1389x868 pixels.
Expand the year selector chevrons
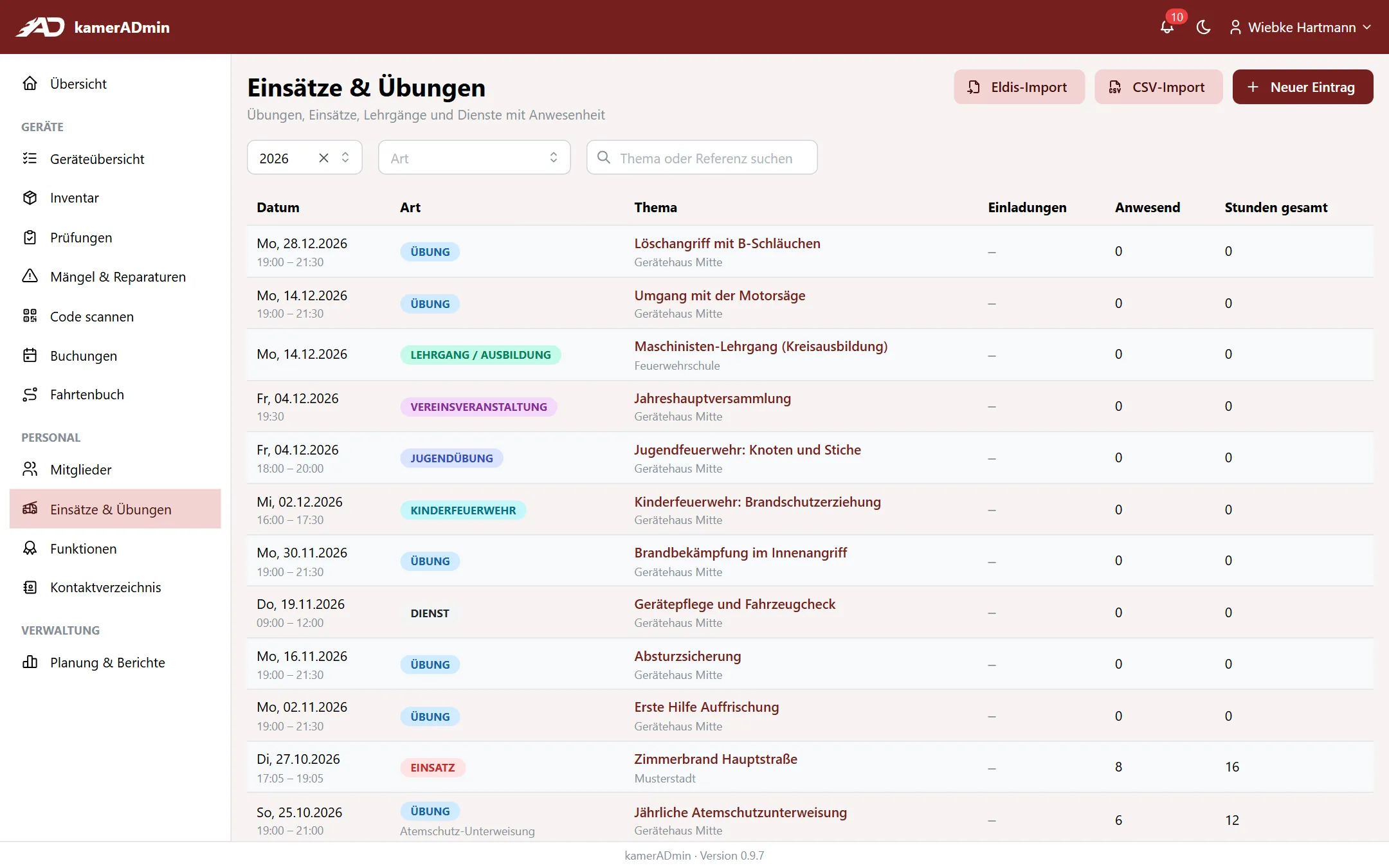[345, 158]
